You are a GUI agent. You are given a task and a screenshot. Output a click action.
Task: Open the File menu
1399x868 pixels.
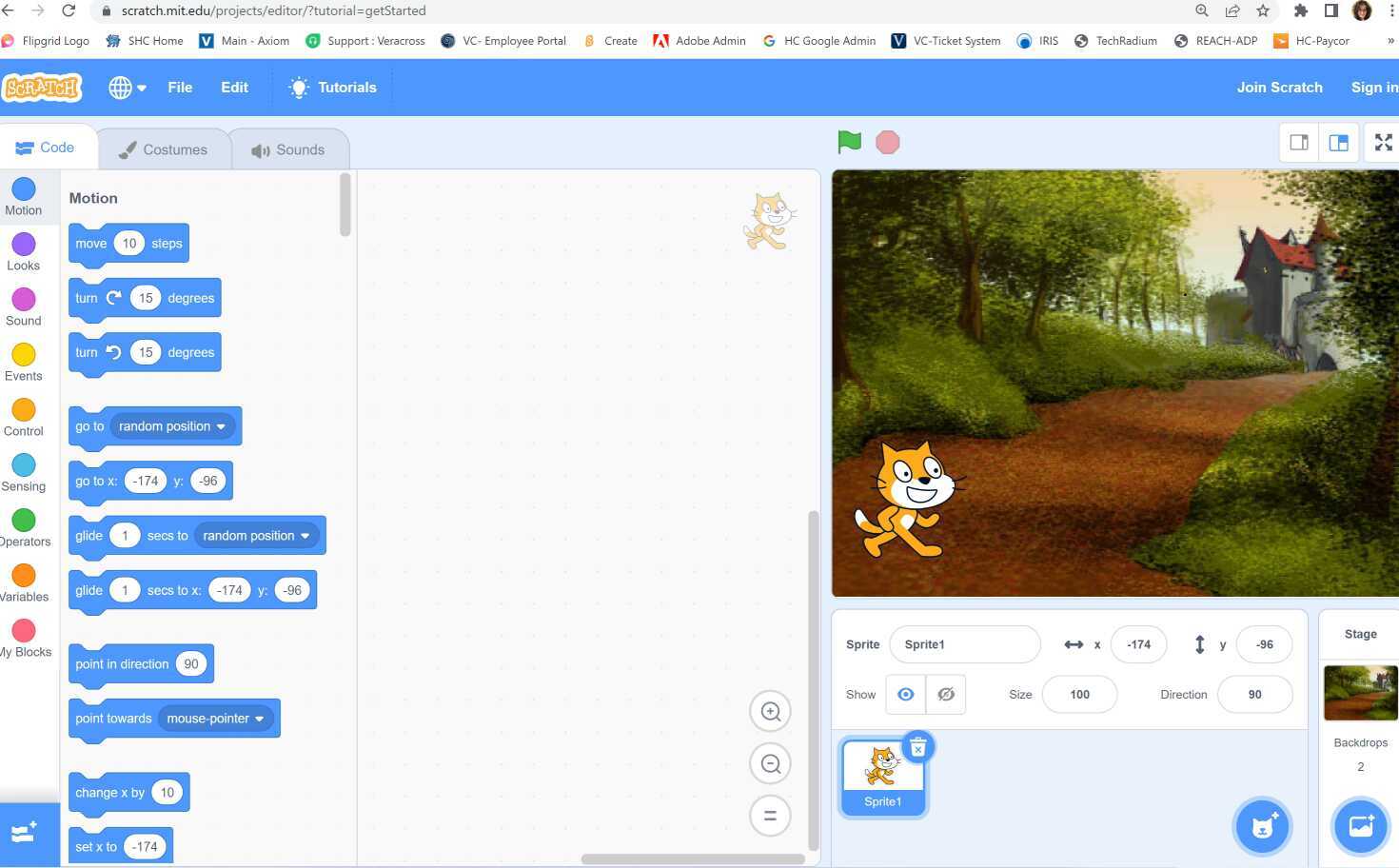[x=180, y=88]
